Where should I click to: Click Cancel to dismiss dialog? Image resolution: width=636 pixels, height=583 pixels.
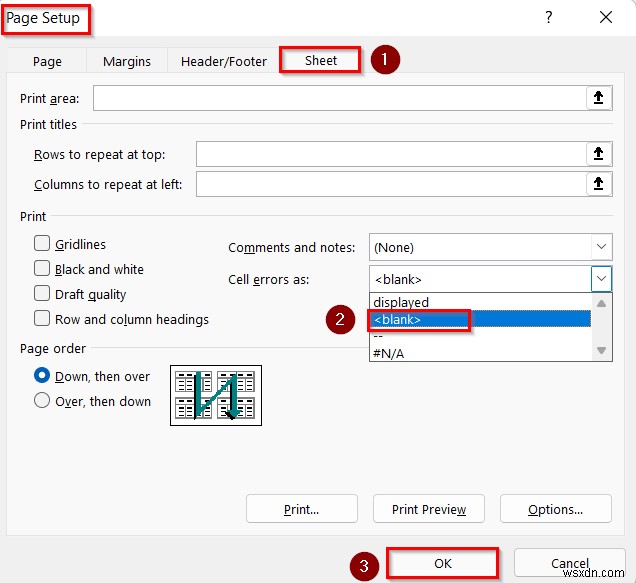click(x=569, y=563)
